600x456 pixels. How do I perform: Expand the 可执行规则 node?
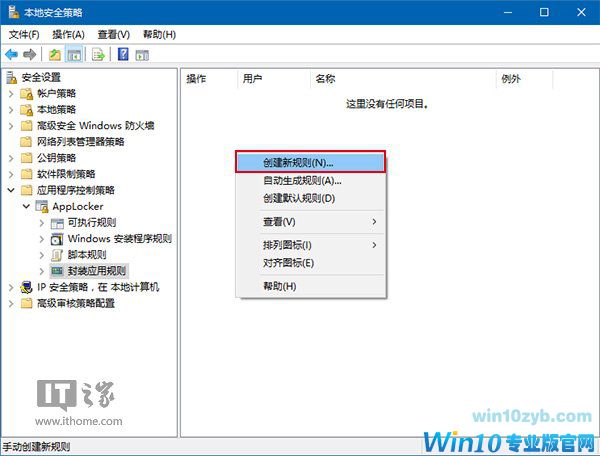pos(42,223)
